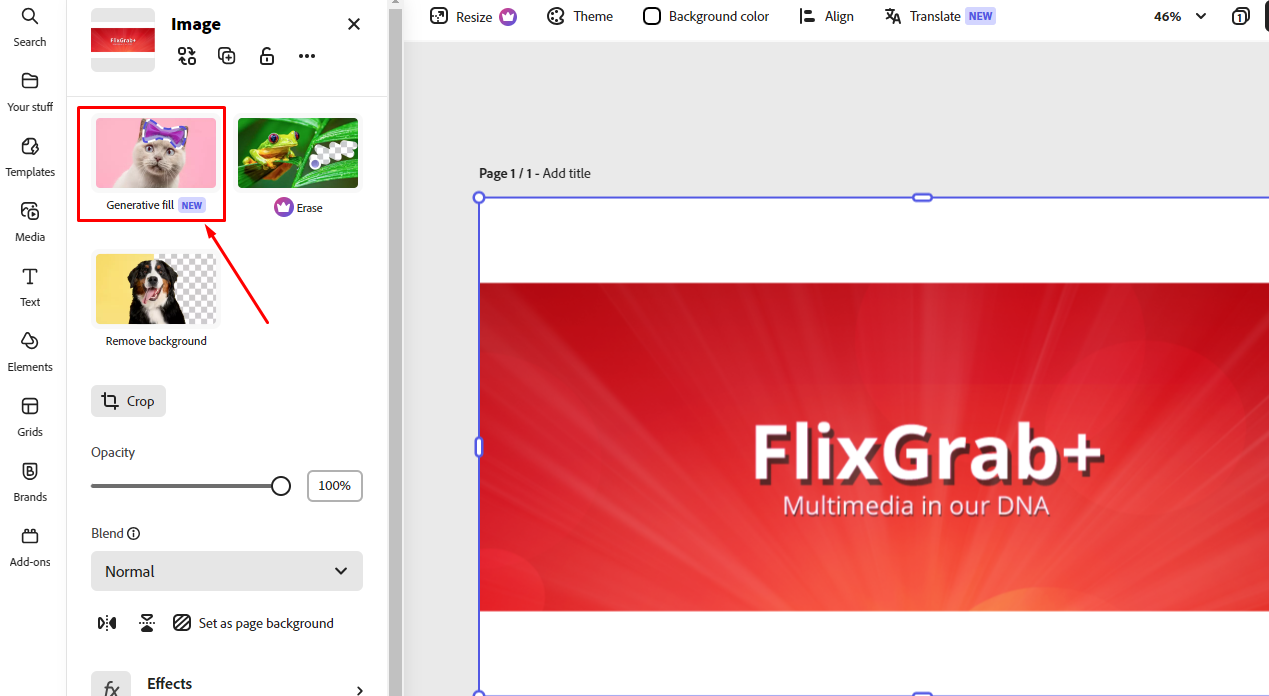The width and height of the screenshot is (1269, 696).
Task: Open the Templates panel
Action: [x=30, y=157]
